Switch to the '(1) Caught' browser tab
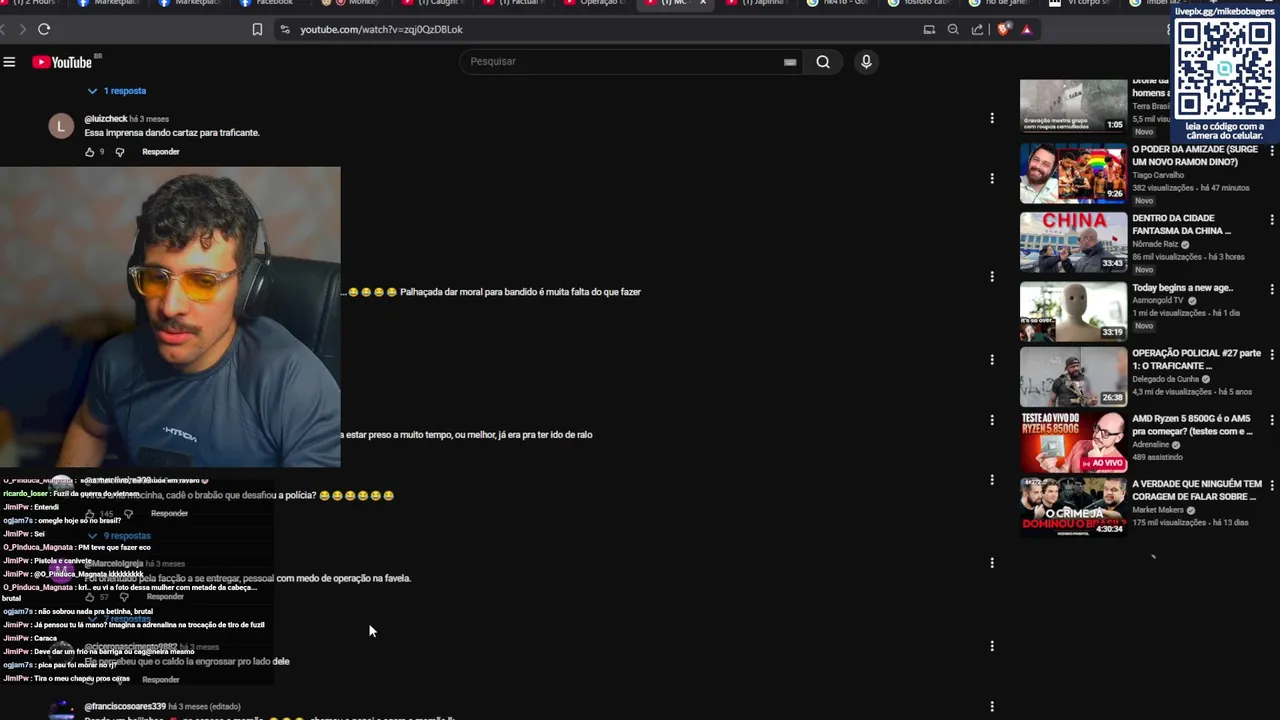This screenshot has width=1280, height=720. [430, 3]
